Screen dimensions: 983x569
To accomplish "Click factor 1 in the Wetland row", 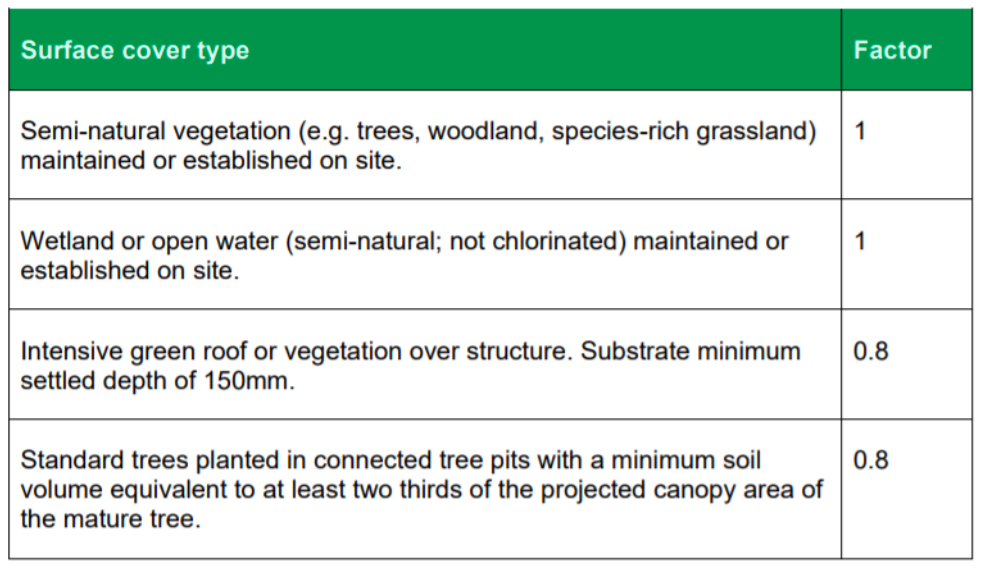I will (x=859, y=241).
